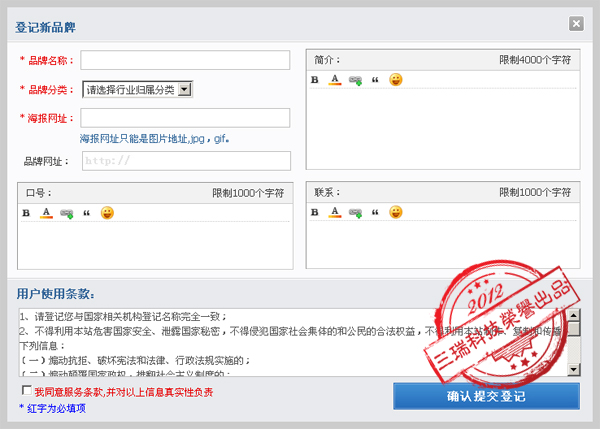Viewport: 600px width, 429px height.
Task: Click inside the 联系 text area
Action: (443, 244)
